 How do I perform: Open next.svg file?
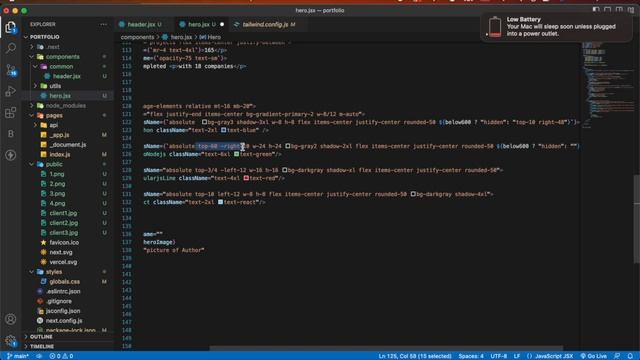click(61, 252)
